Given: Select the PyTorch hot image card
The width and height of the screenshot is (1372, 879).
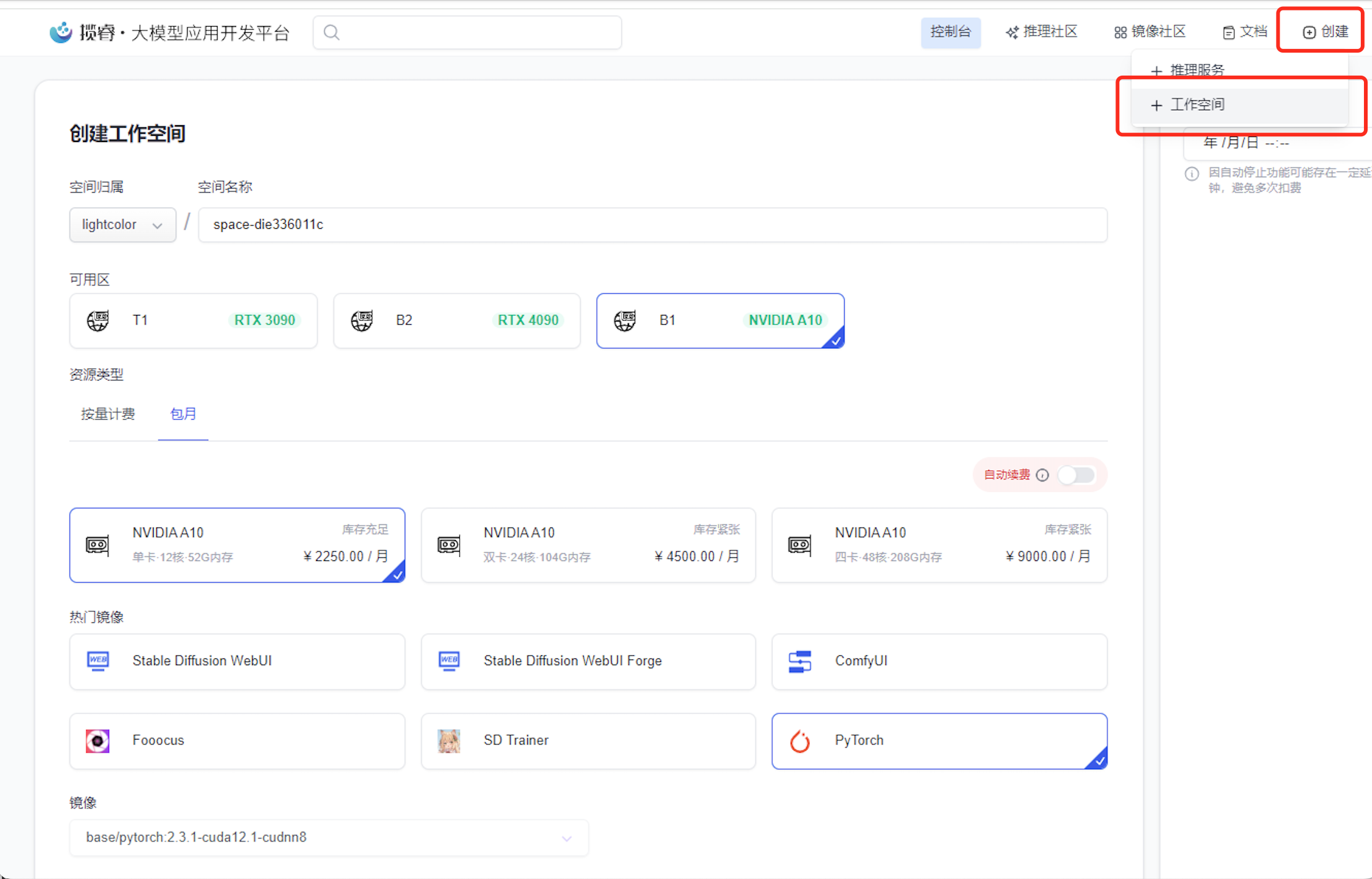Looking at the screenshot, I should click(939, 741).
